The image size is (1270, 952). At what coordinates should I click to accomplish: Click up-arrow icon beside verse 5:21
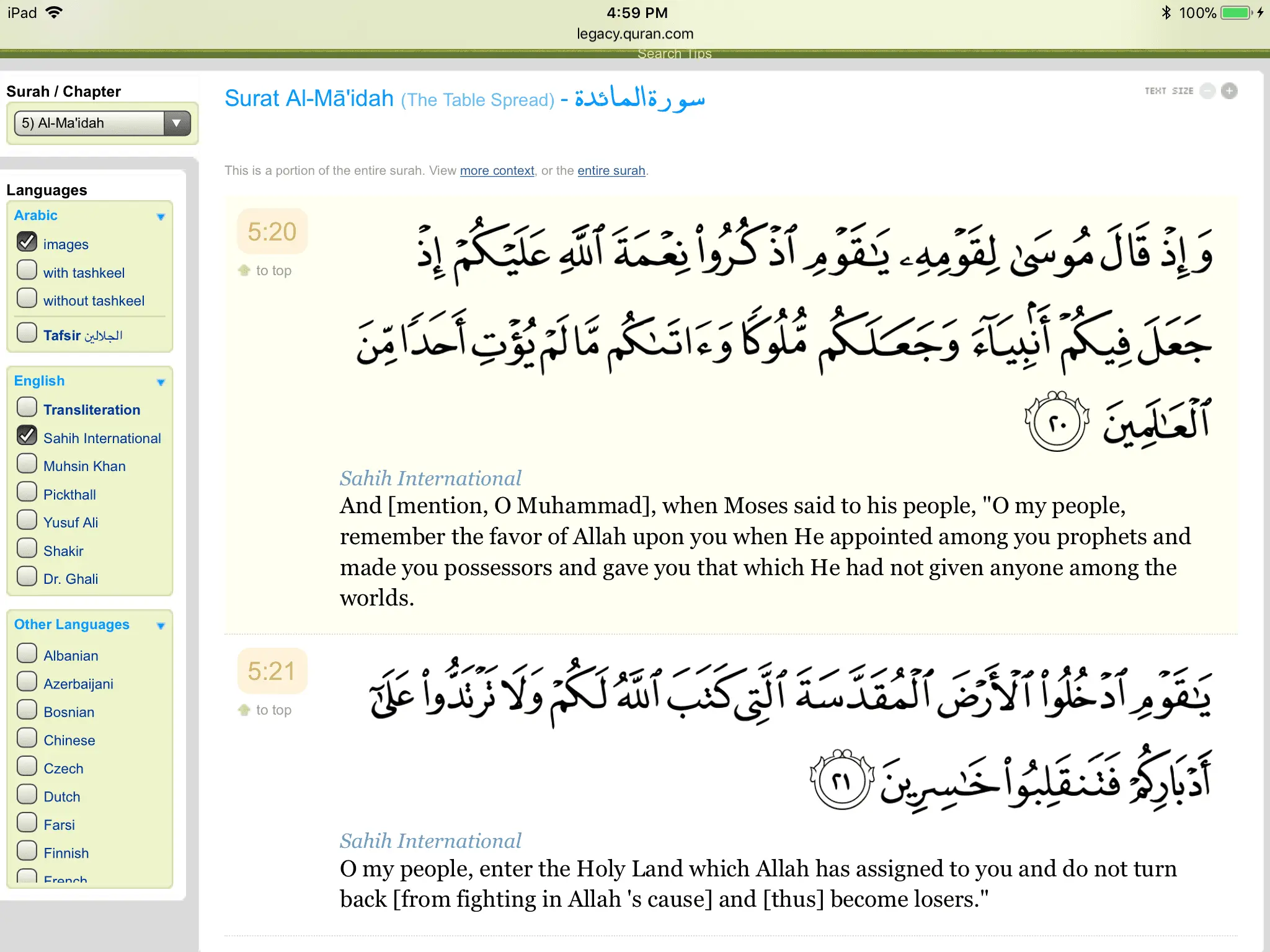click(244, 710)
